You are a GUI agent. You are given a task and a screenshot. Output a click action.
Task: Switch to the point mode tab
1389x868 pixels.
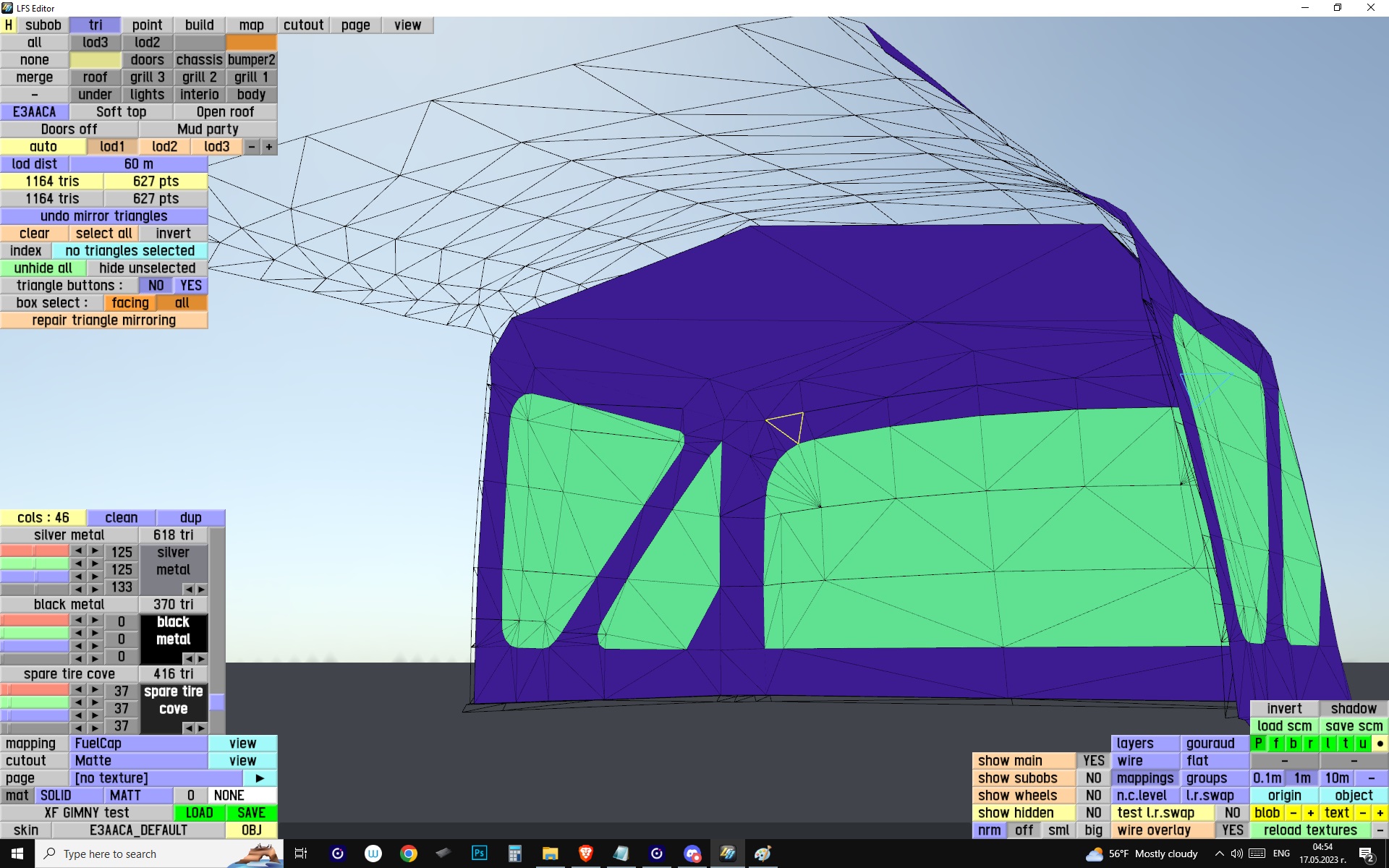(147, 25)
